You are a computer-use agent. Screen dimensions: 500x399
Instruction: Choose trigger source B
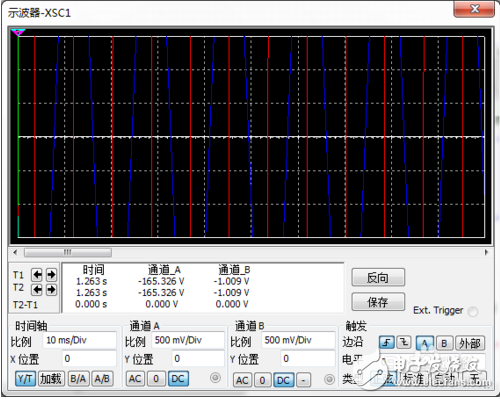444,343
